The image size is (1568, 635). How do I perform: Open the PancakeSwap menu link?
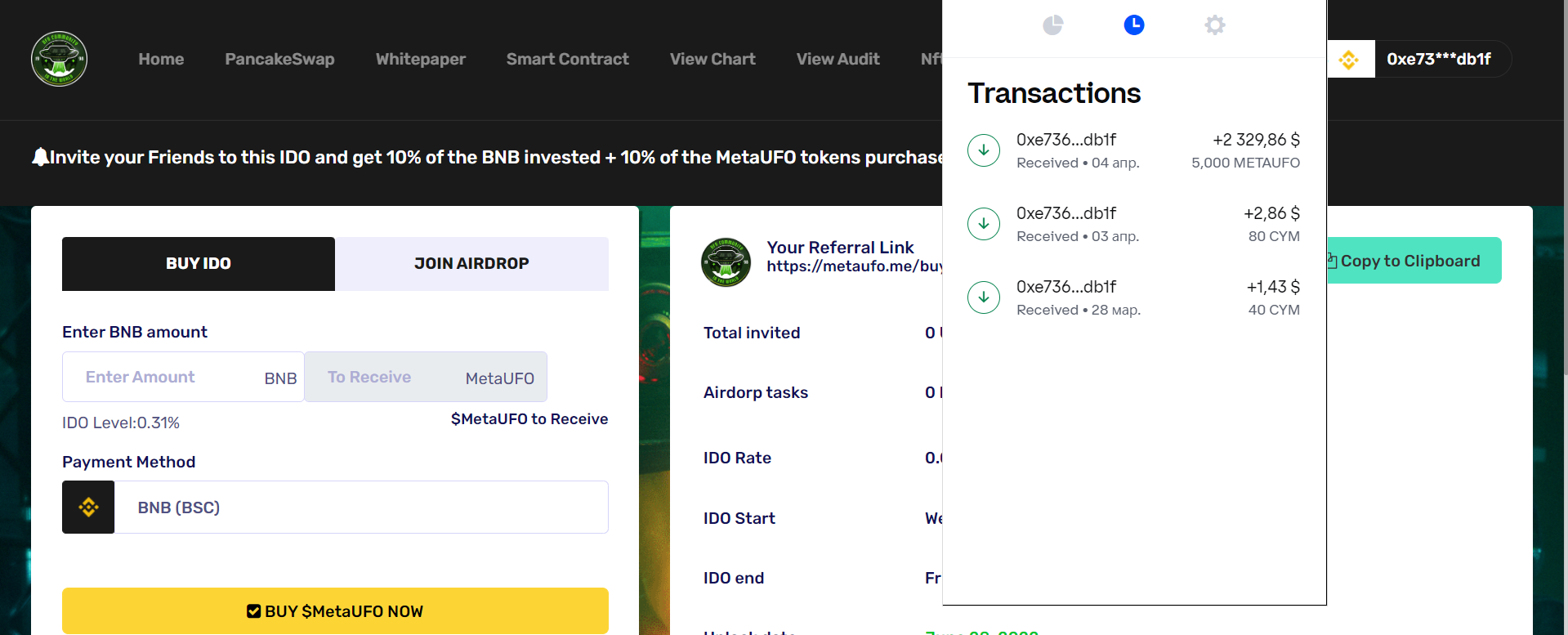click(x=279, y=59)
